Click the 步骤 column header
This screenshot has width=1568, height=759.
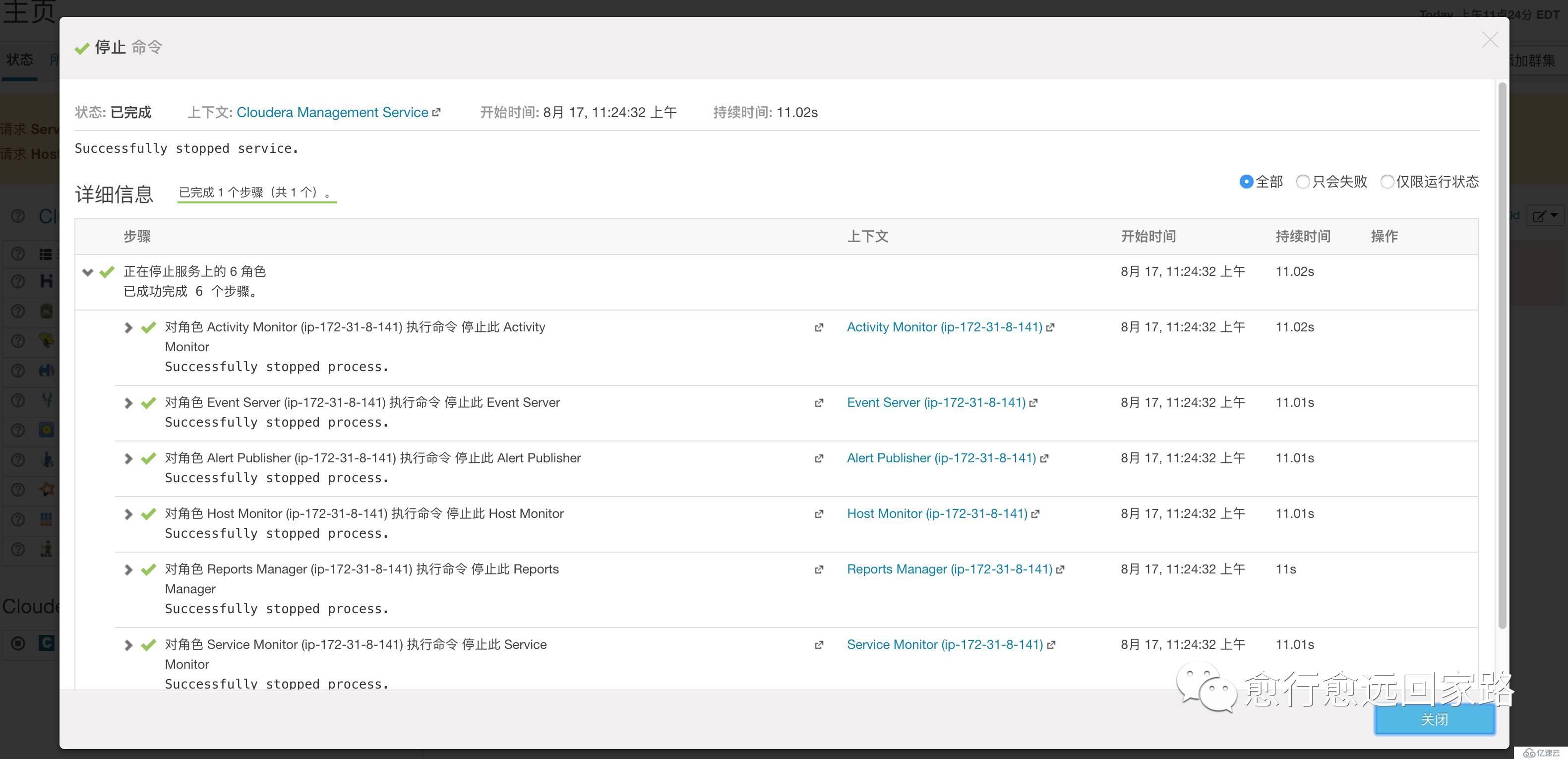137,236
